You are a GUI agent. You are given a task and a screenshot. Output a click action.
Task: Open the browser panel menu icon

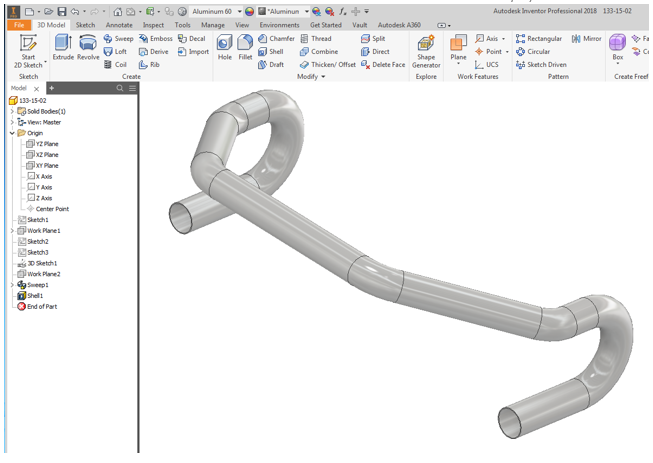pyautogui.click(x=132, y=88)
